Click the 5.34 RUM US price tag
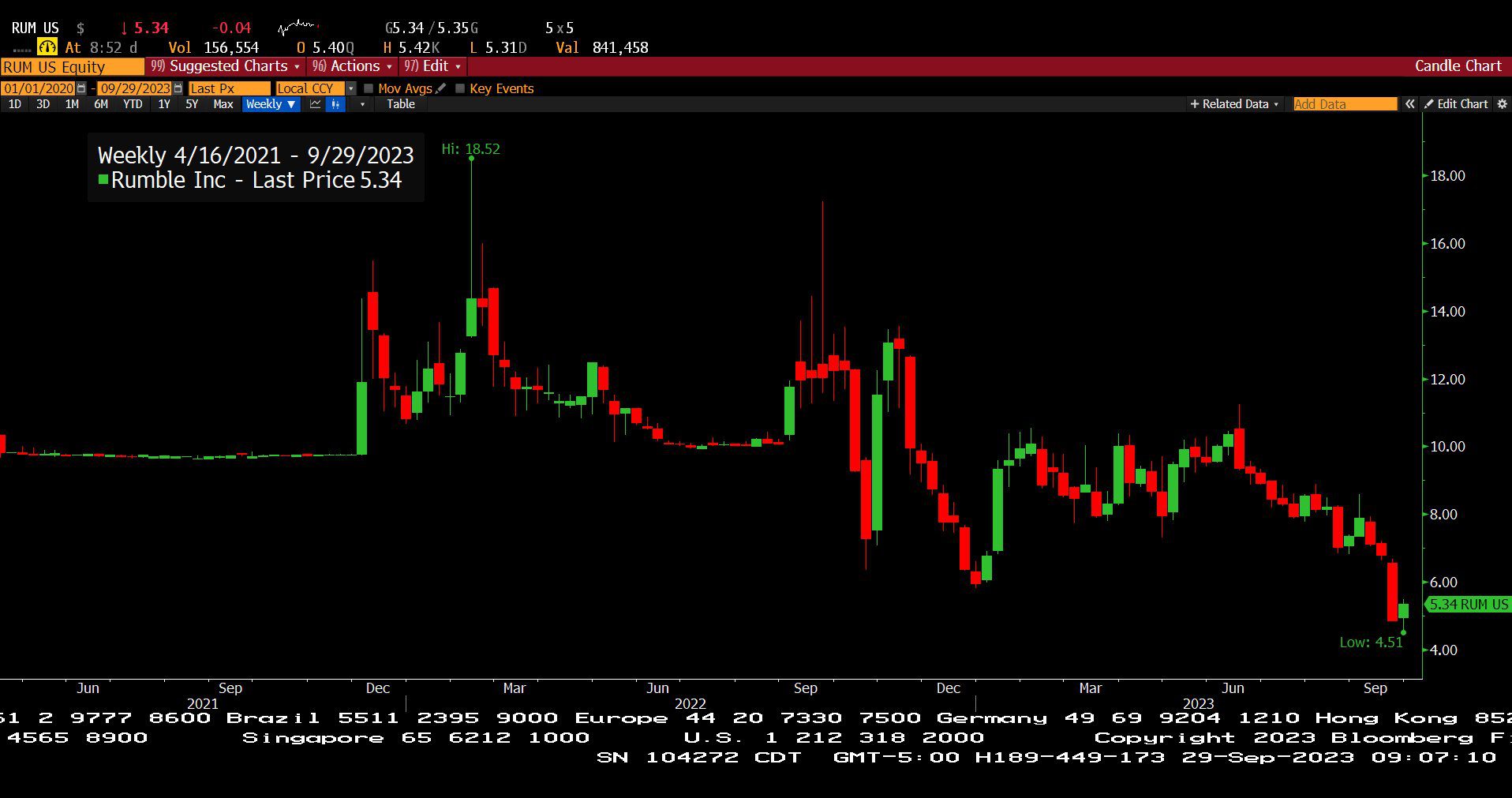 (1469, 605)
